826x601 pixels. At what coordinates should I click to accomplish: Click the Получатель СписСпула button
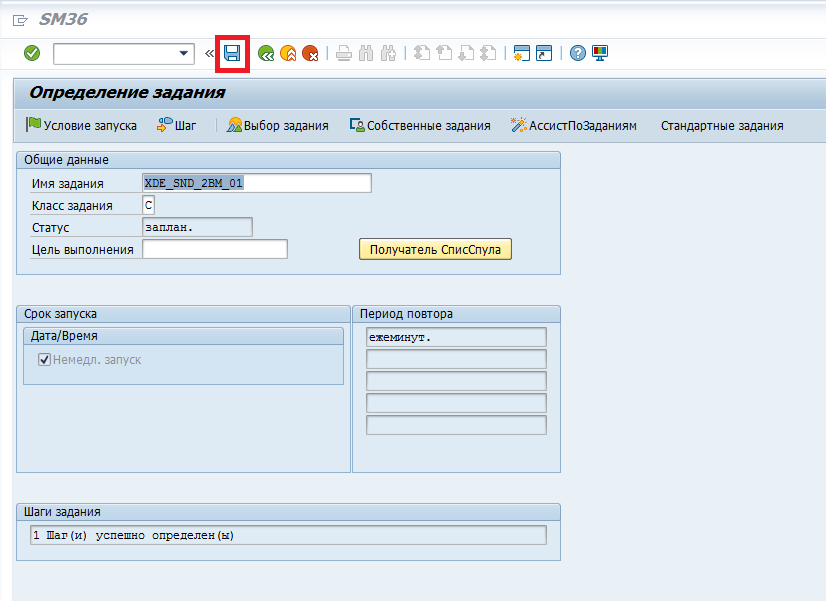[435, 249]
